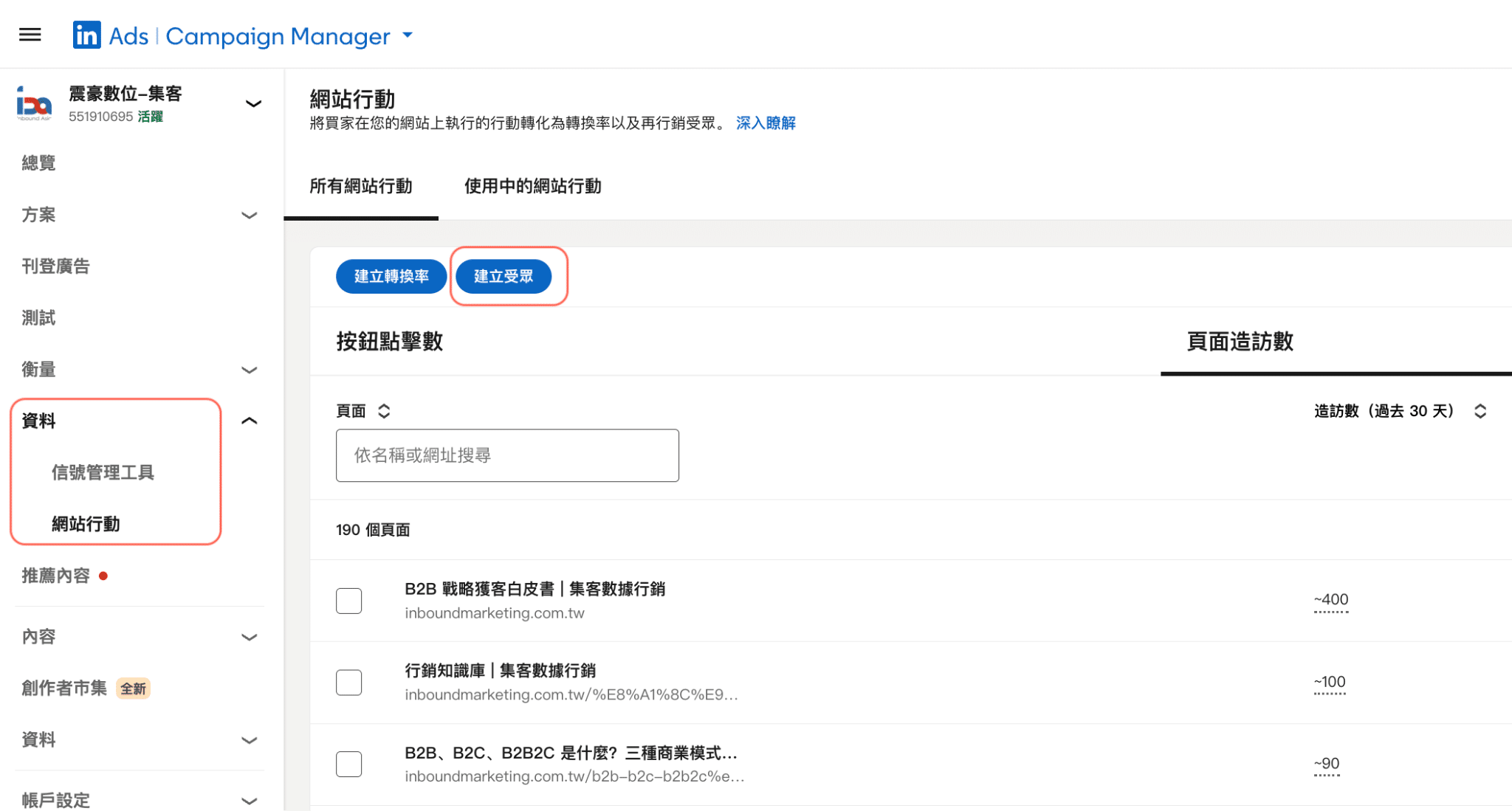This screenshot has height=811, width=1512.
Task: Click the red dot beside 推薦內容
Action: pyautogui.click(x=103, y=576)
